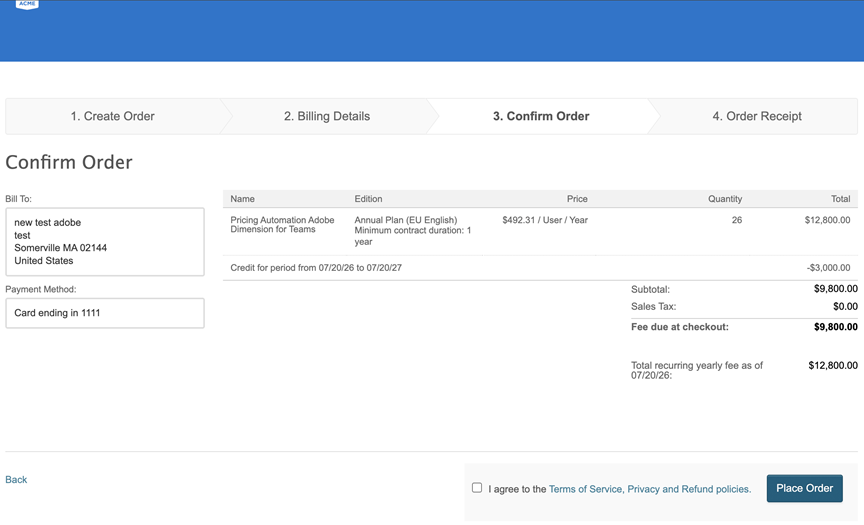The width and height of the screenshot is (864, 525).
Task: Click the Edition column header
Action: pyautogui.click(x=368, y=199)
